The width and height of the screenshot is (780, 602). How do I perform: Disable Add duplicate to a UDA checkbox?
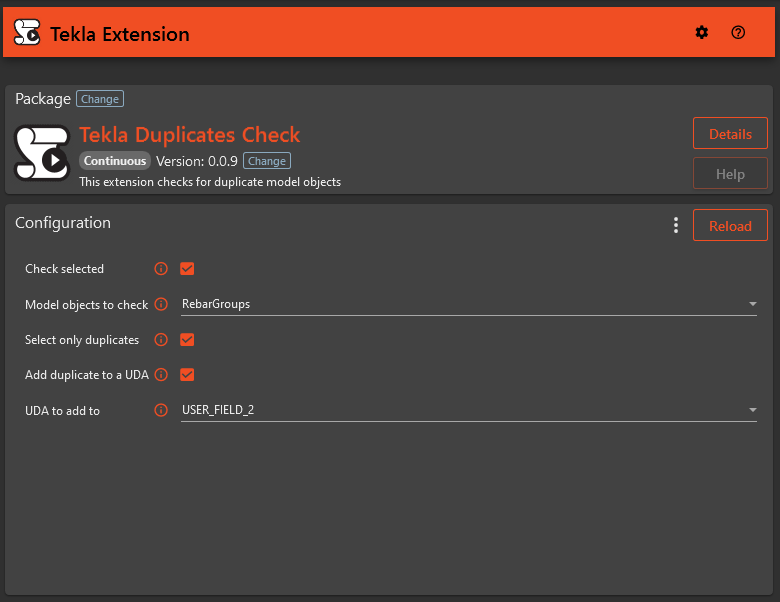coord(187,375)
